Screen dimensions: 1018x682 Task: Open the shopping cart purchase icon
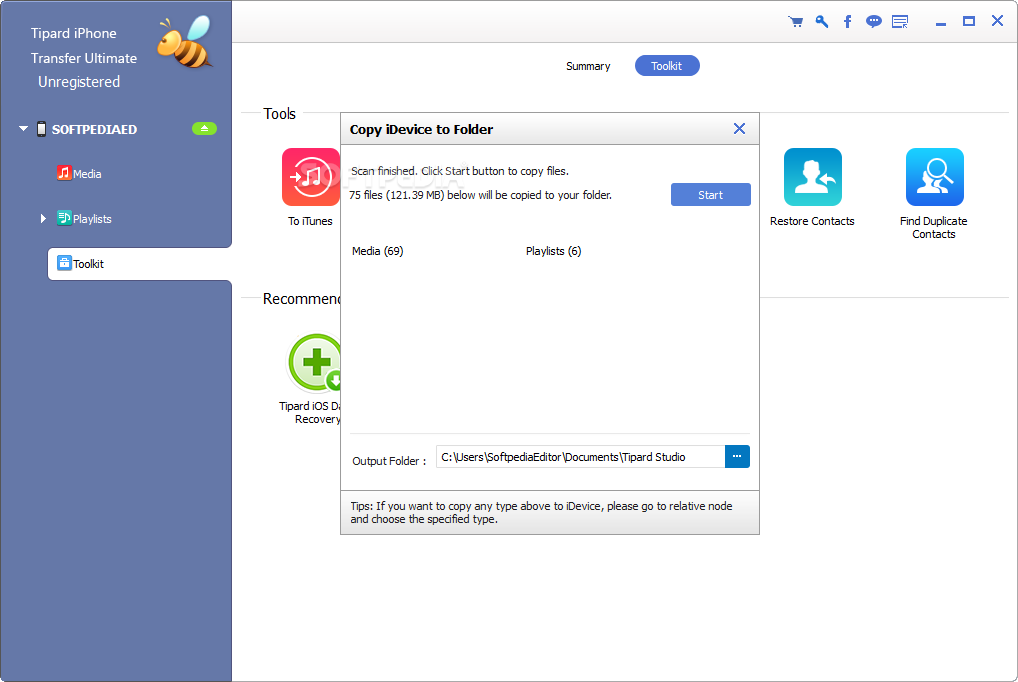pyautogui.click(x=795, y=22)
